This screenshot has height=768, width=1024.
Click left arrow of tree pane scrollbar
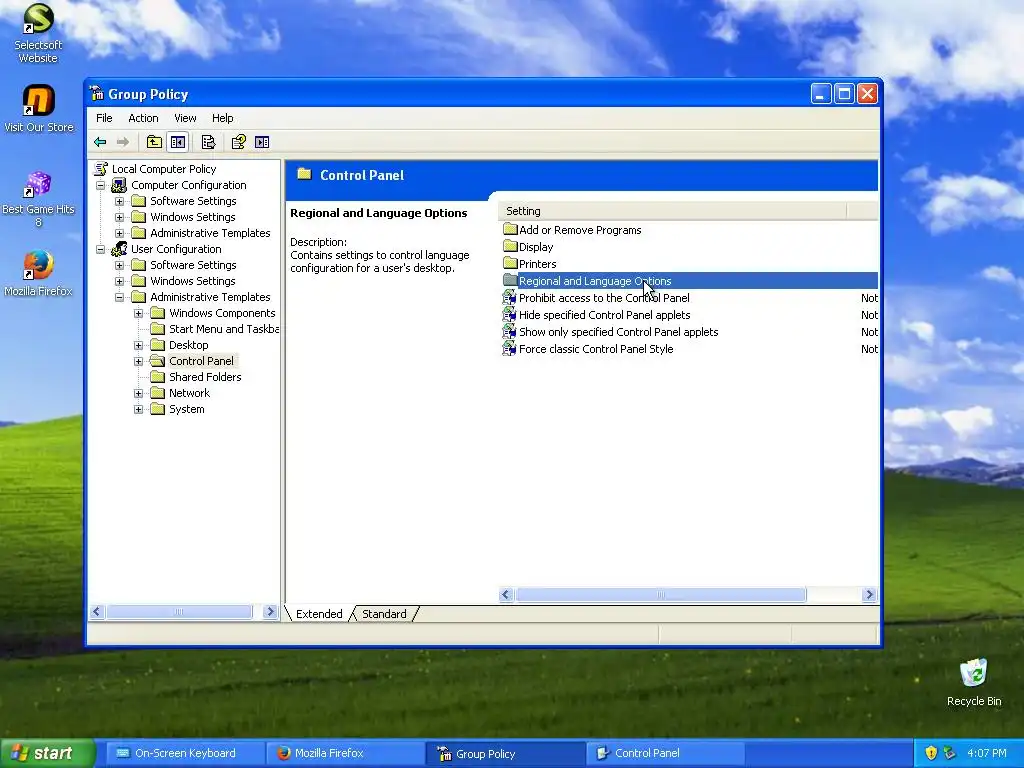[97, 612]
